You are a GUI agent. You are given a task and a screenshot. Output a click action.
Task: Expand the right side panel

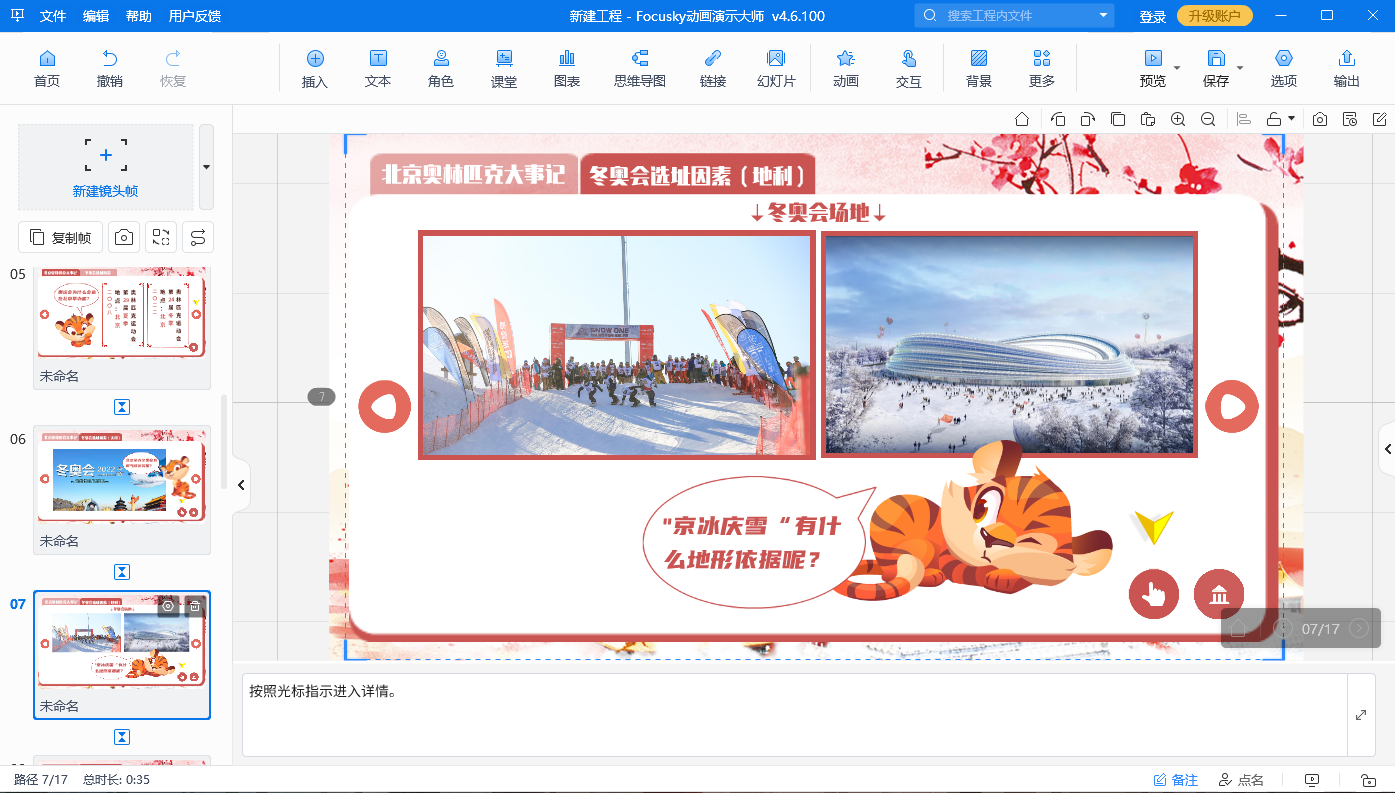point(1388,450)
